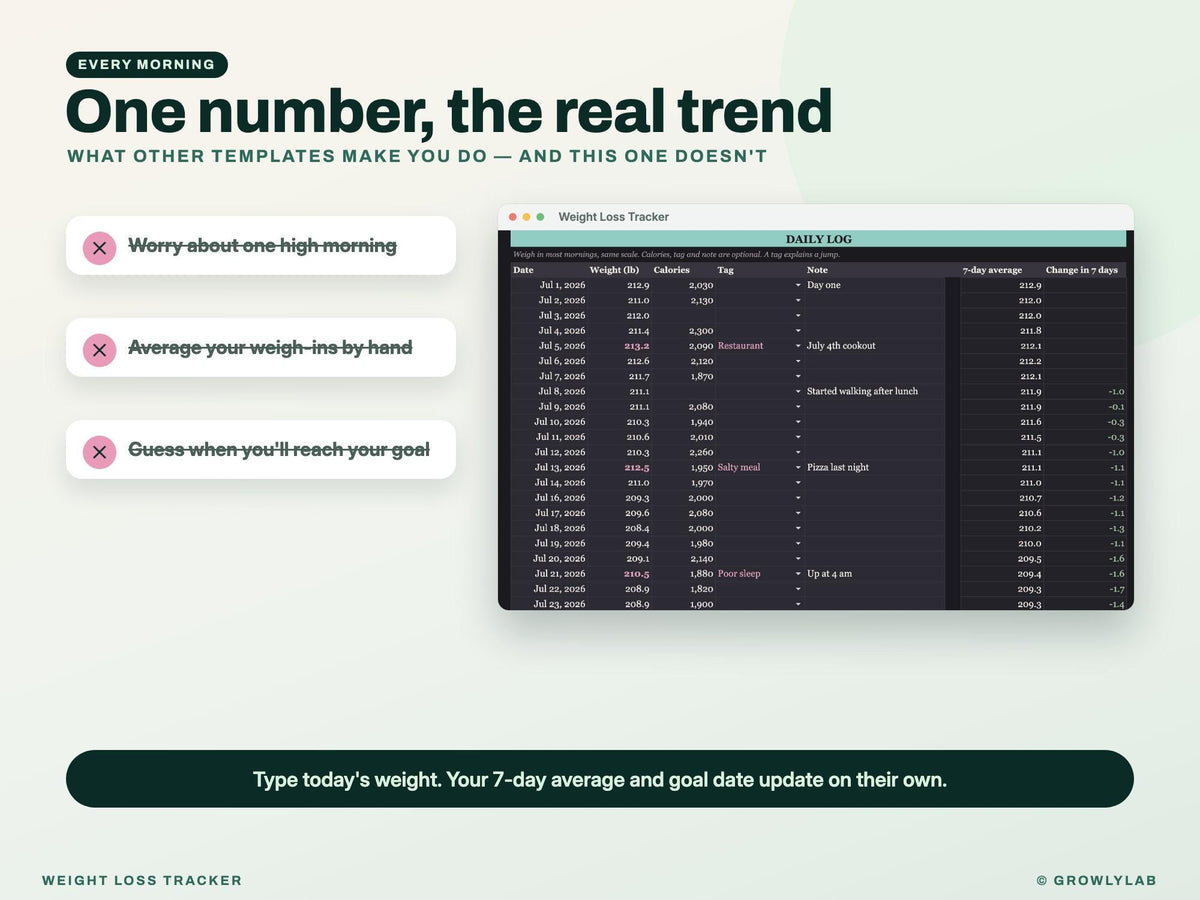Select the 'Calories' column header
This screenshot has width=1200, height=900.
(x=684, y=270)
